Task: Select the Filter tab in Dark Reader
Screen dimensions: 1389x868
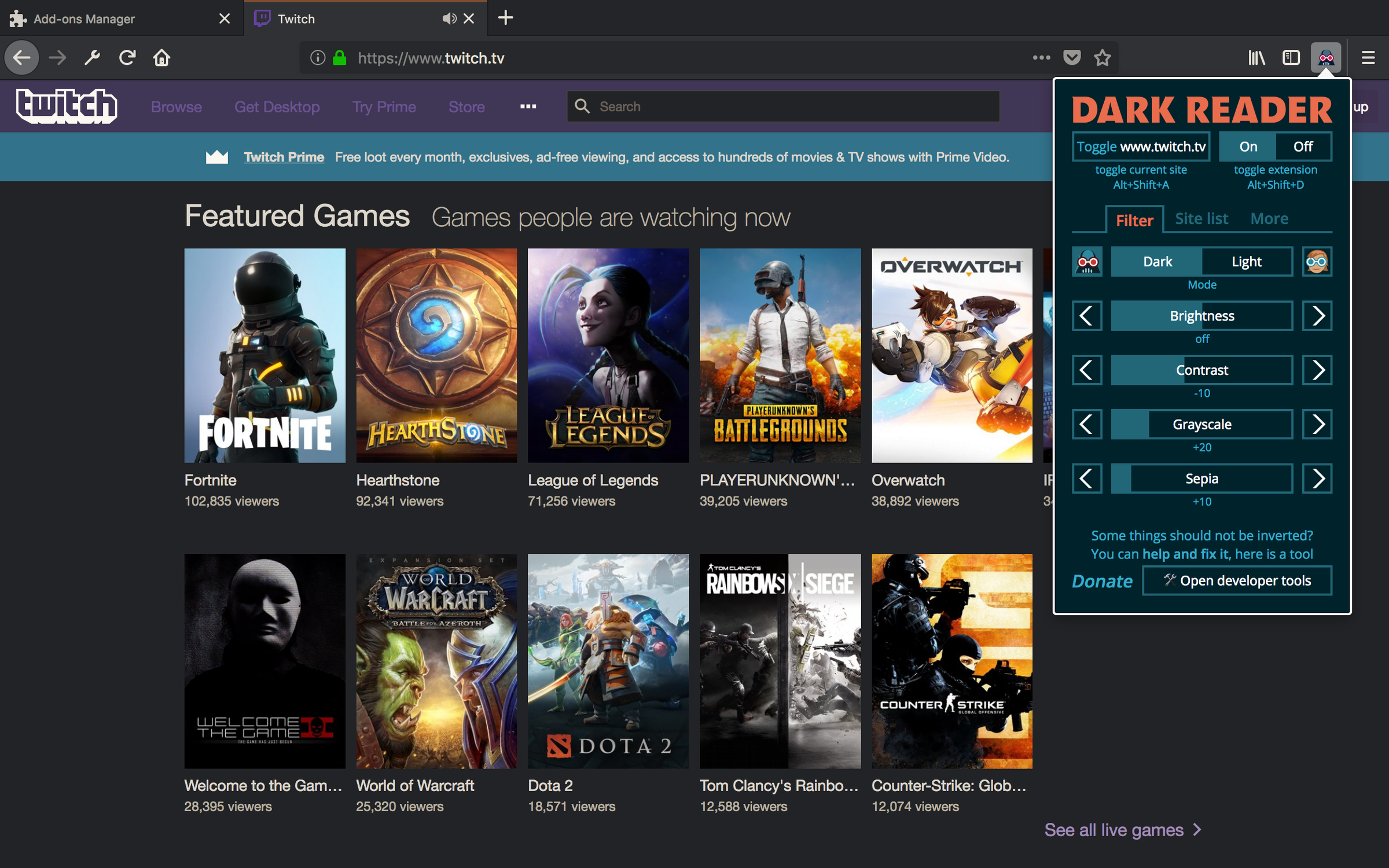Action: [x=1133, y=218]
